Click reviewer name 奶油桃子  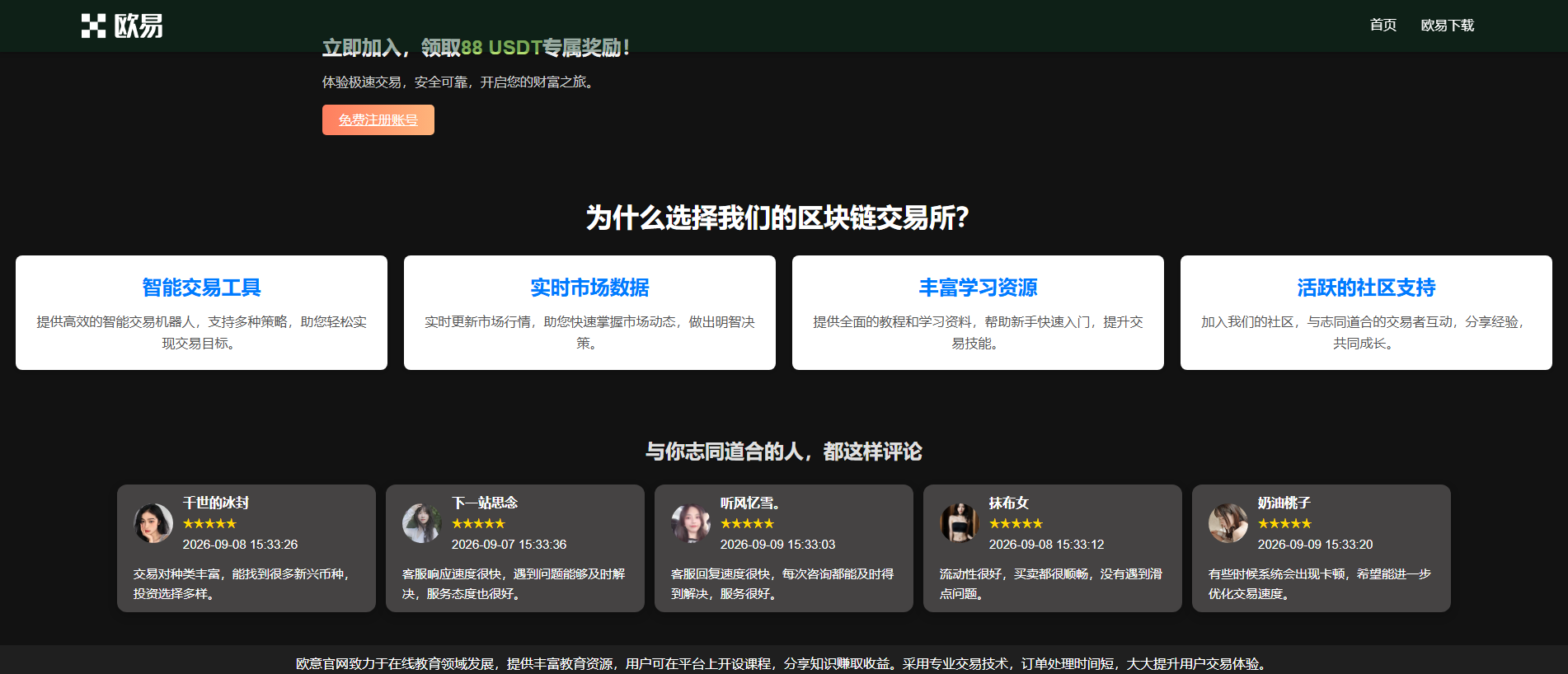coord(1284,503)
